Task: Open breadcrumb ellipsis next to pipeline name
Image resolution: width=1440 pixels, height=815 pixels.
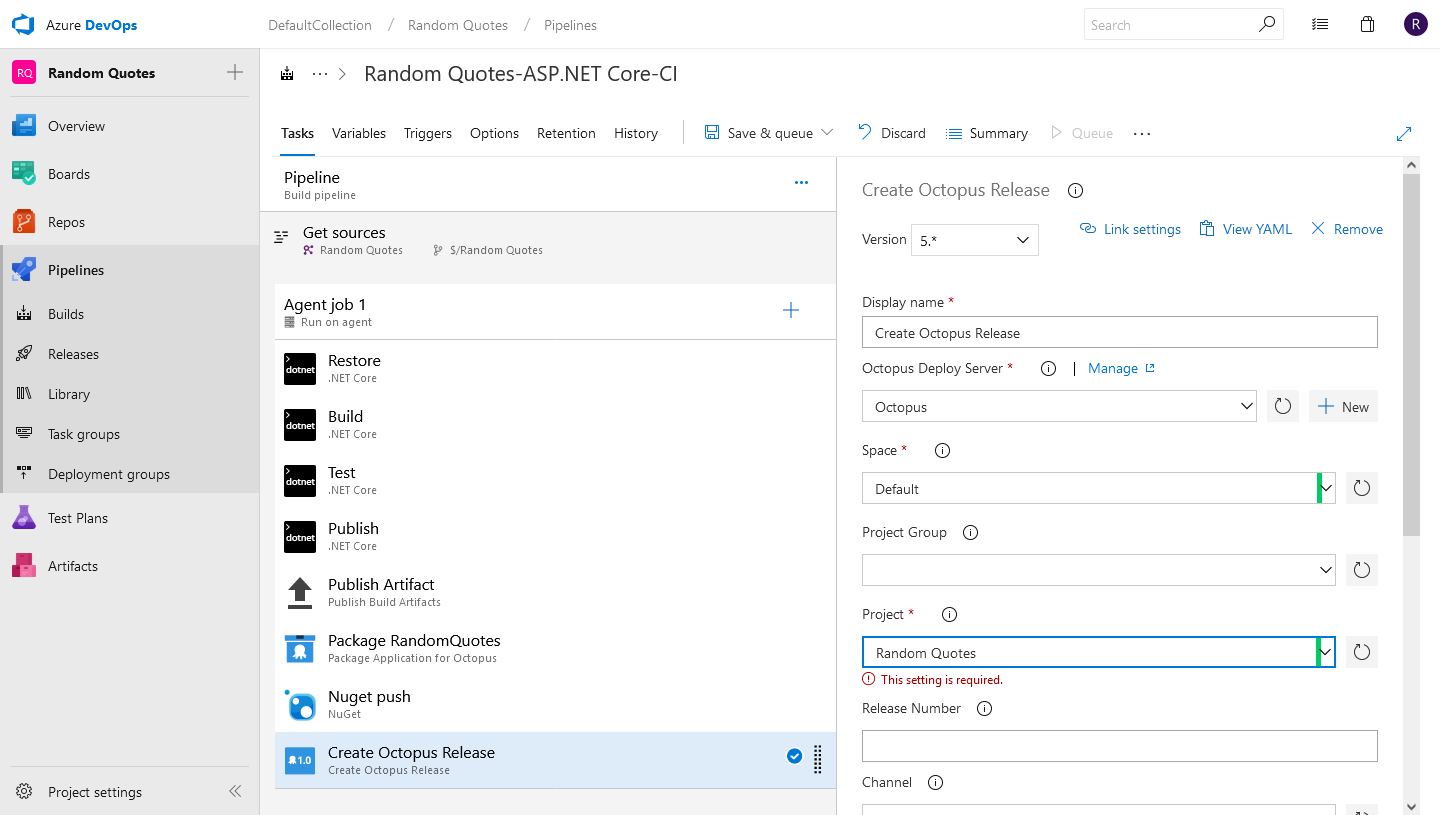Action: (320, 73)
